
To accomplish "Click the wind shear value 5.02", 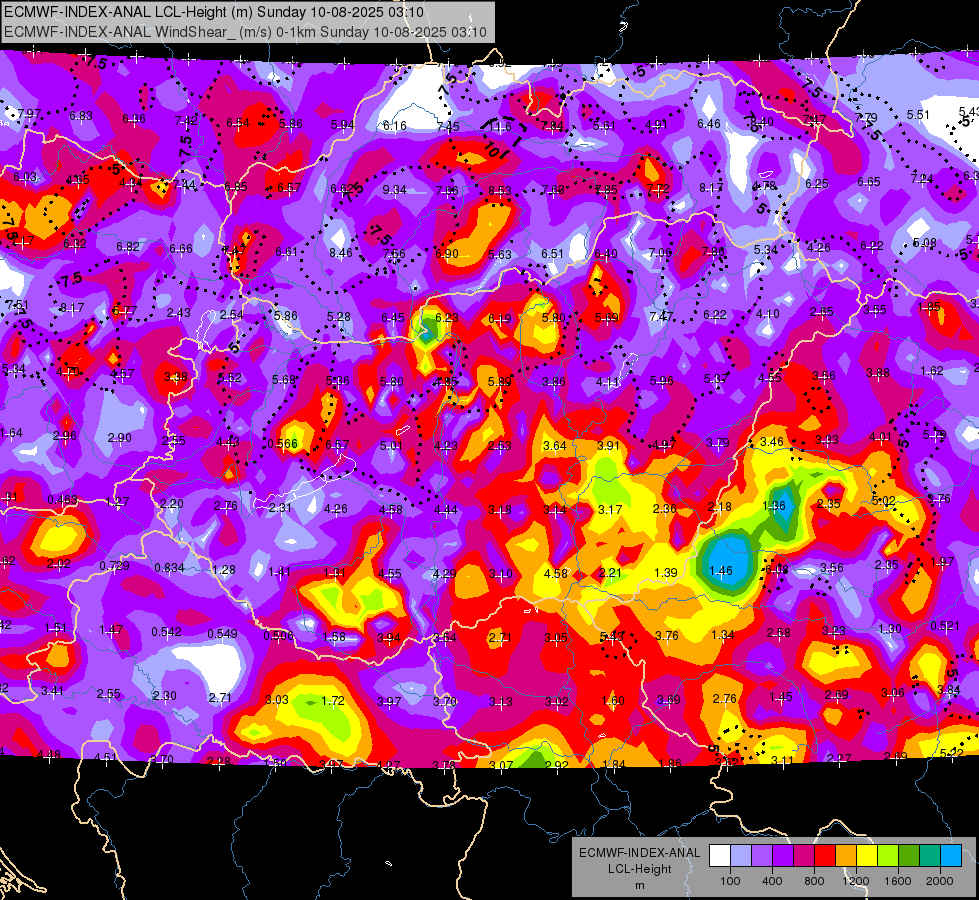I will (883, 501).
